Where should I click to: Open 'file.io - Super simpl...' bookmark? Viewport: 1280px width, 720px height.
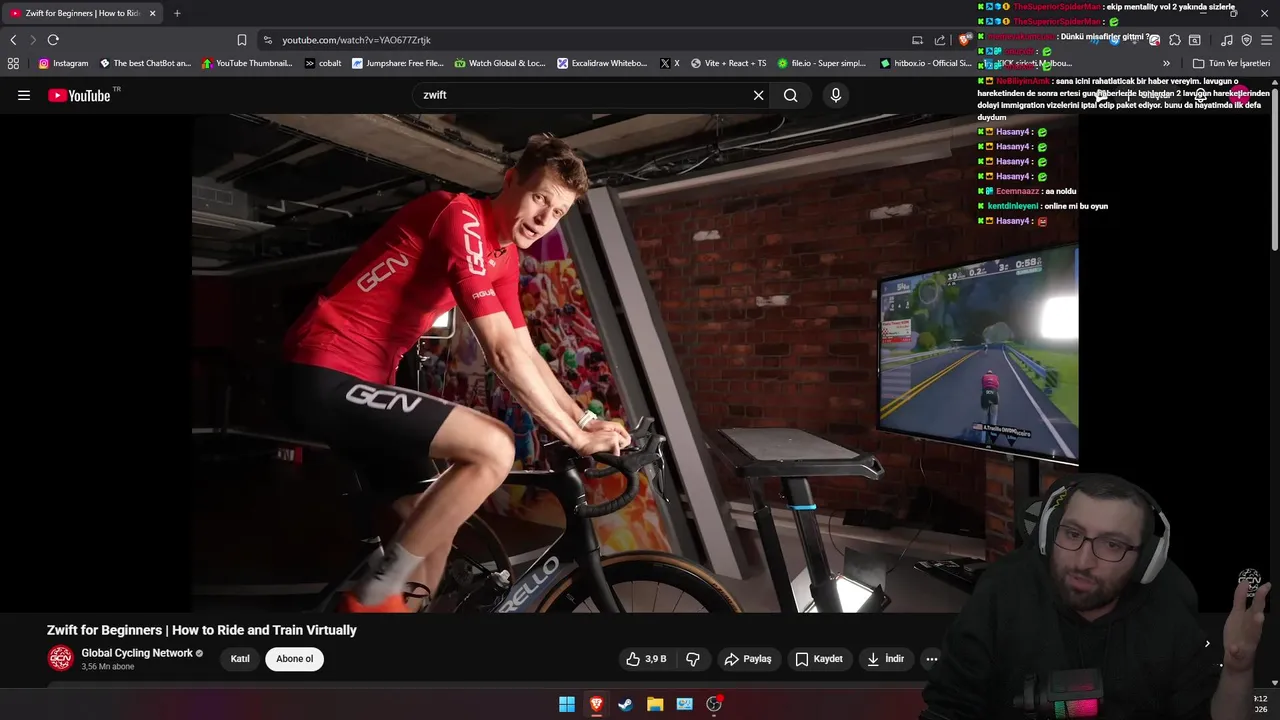(822, 63)
